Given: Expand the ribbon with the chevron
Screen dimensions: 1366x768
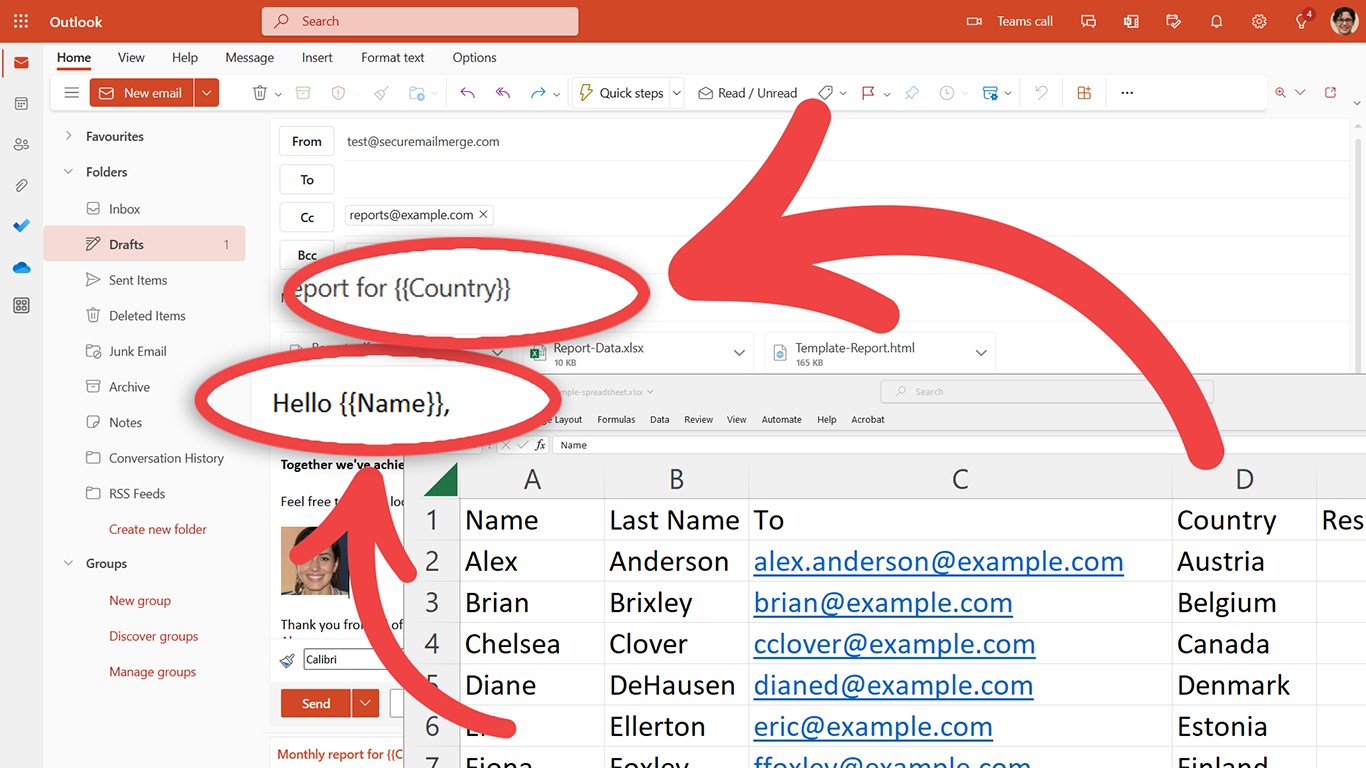Looking at the screenshot, I should coord(1357,103).
